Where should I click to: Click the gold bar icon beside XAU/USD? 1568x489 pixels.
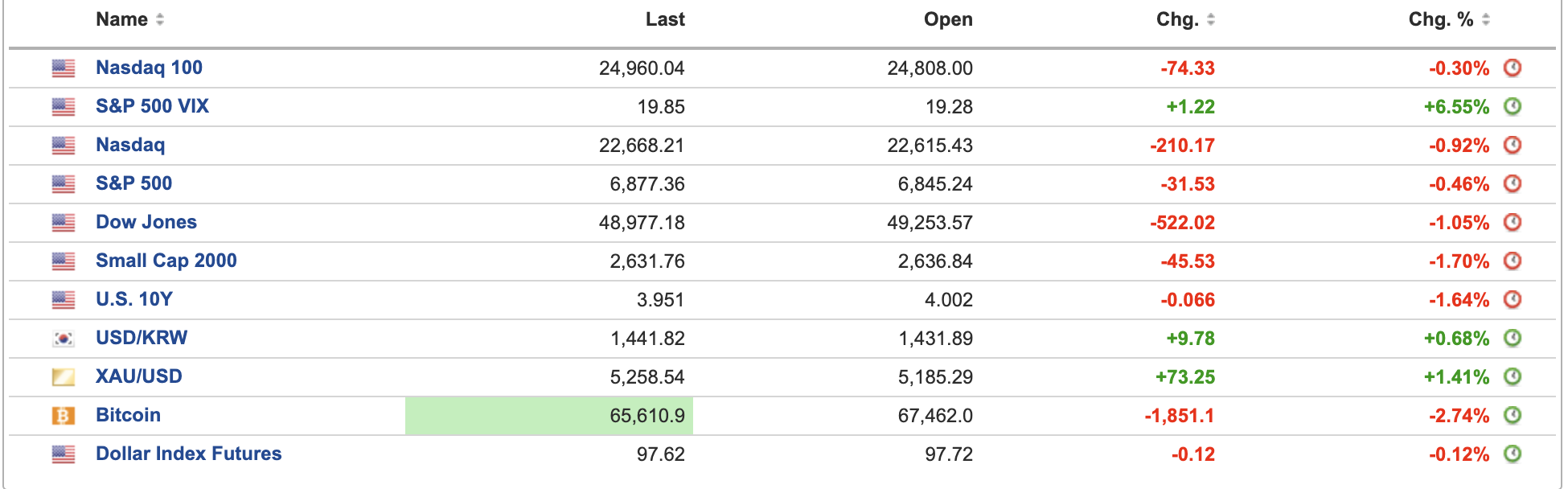coord(64,377)
